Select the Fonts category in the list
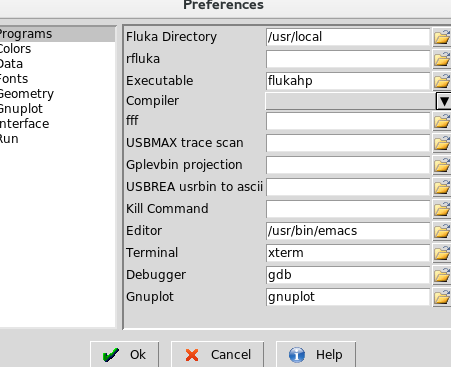The image size is (451, 367). coord(14,79)
